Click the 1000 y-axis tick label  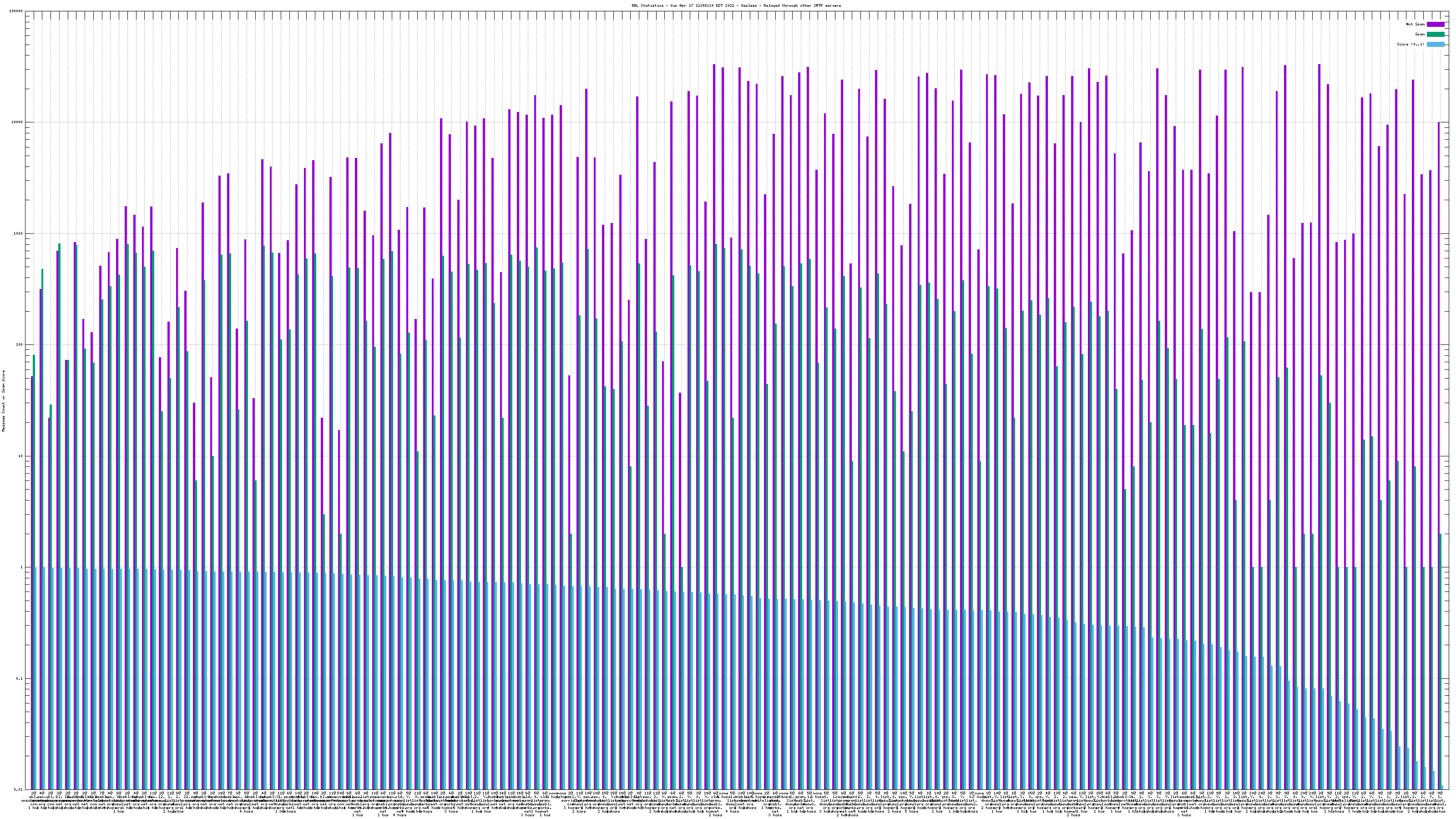click(18, 233)
